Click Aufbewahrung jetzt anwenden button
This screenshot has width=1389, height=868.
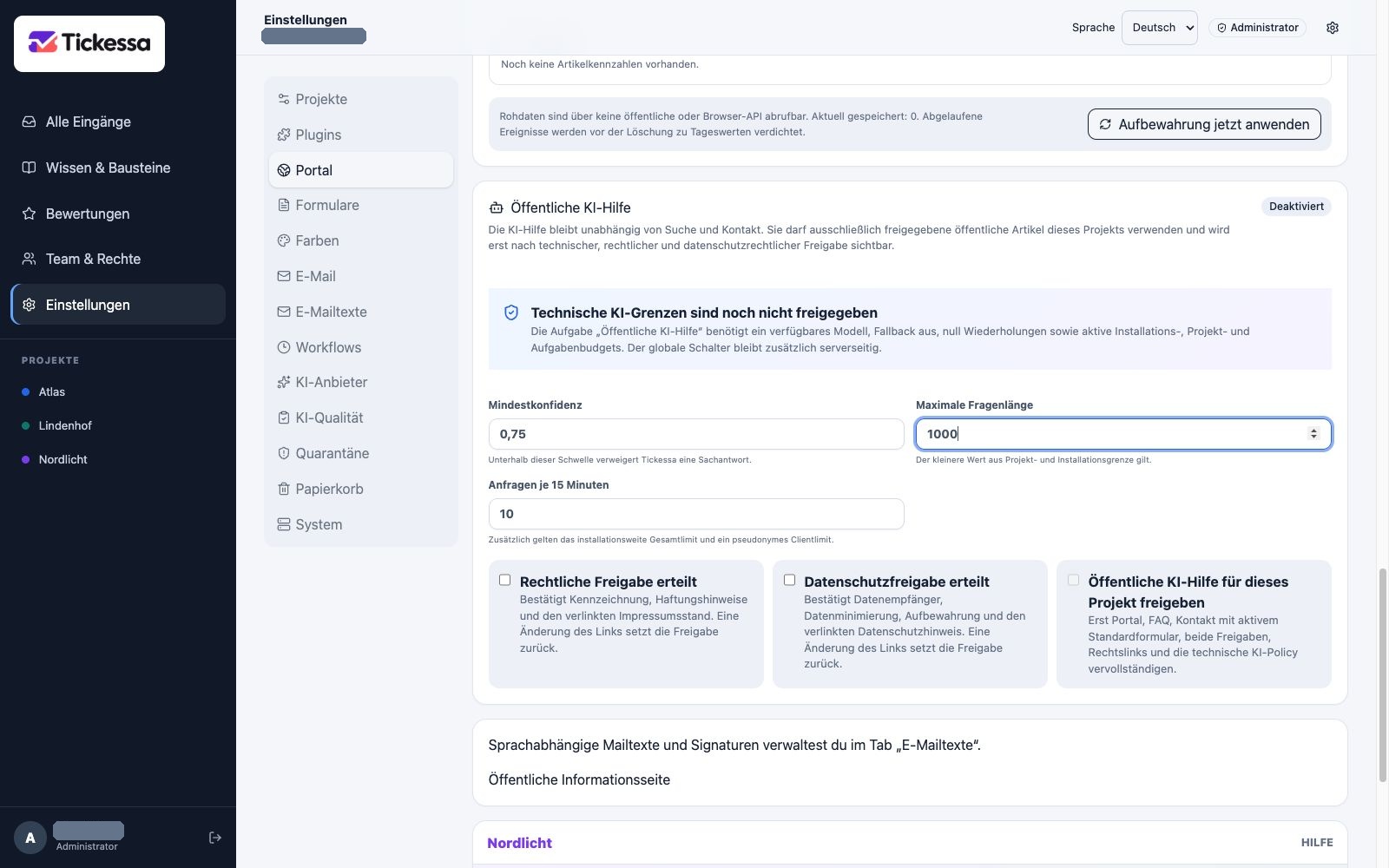click(x=1204, y=124)
